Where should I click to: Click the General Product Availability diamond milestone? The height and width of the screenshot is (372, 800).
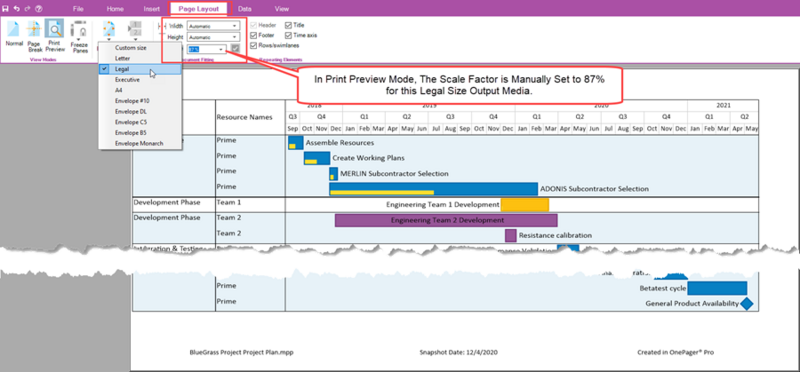pyautogui.click(x=746, y=304)
